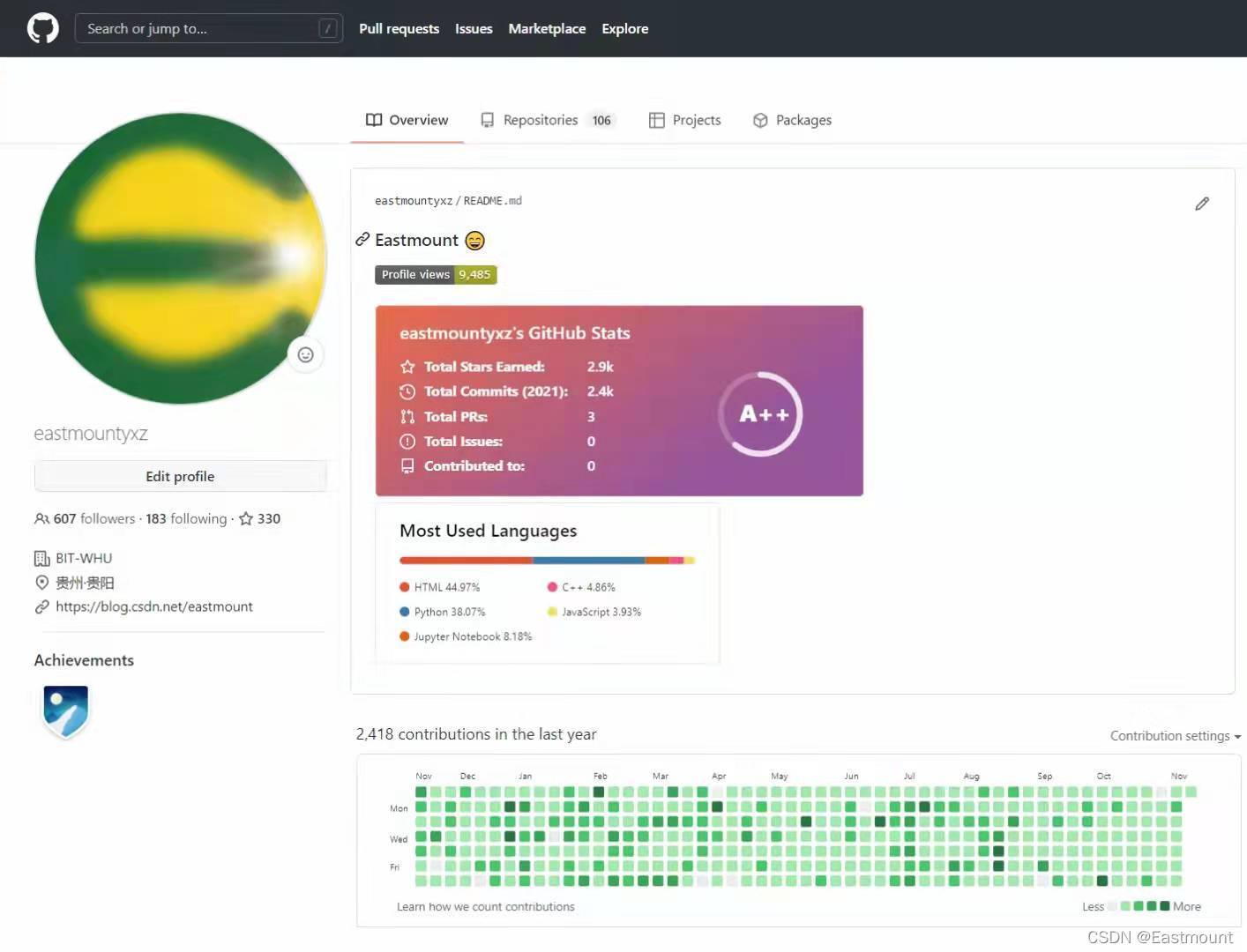This screenshot has height=952, width=1247.
Task: Click the Jupyter Notebook 8.18% color dot
Action: click(405, 636)
